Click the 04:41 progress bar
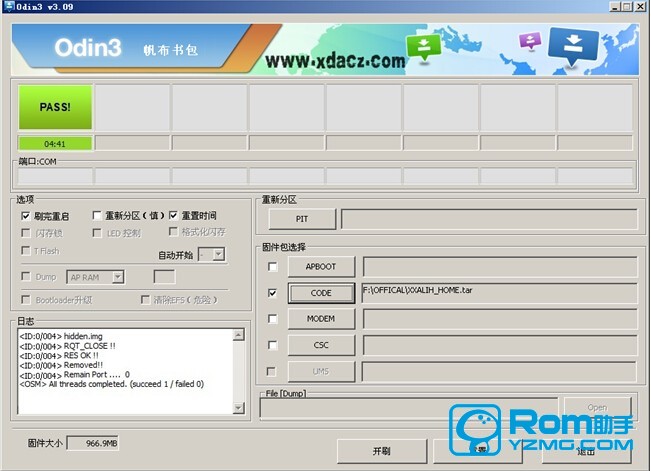Viewport: 651px width, 471px height. pyautogui.click(x=55, y=144)
